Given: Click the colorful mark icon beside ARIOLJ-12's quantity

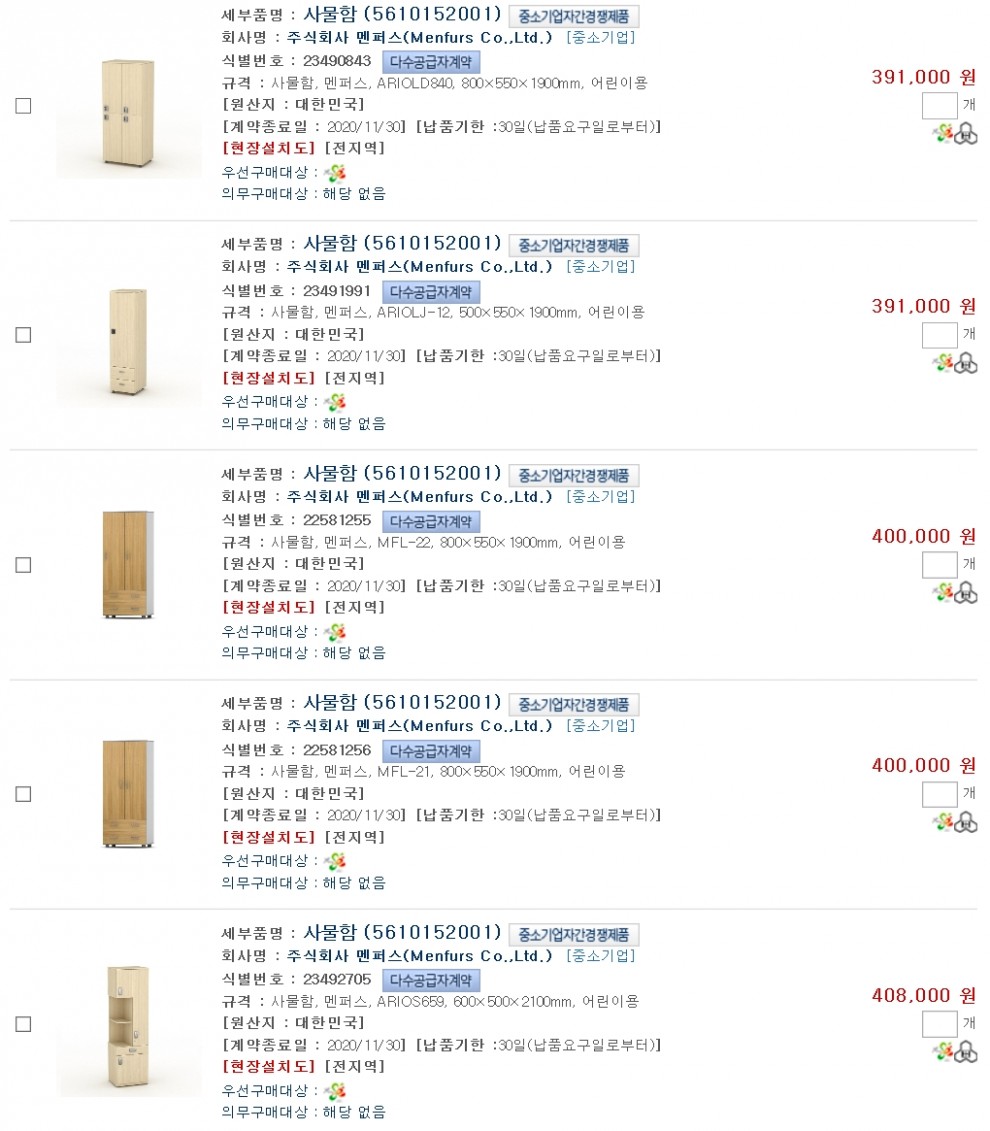Looking at the screenshot, I should [x=944, y=363].
